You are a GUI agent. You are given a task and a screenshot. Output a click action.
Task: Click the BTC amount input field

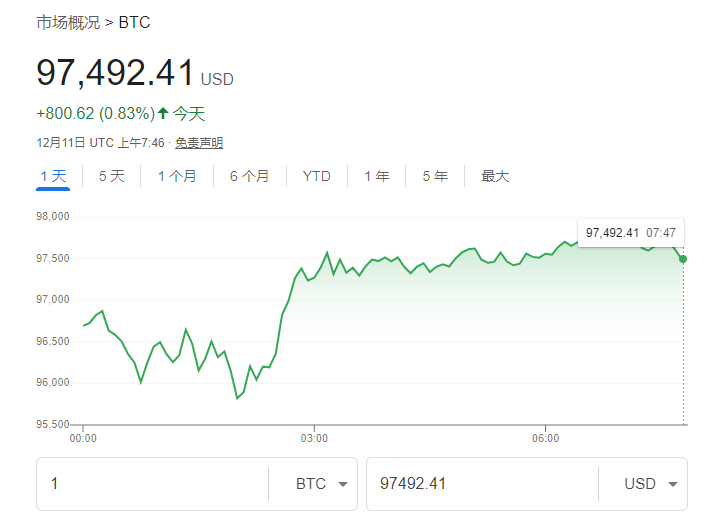pos(150,484)
